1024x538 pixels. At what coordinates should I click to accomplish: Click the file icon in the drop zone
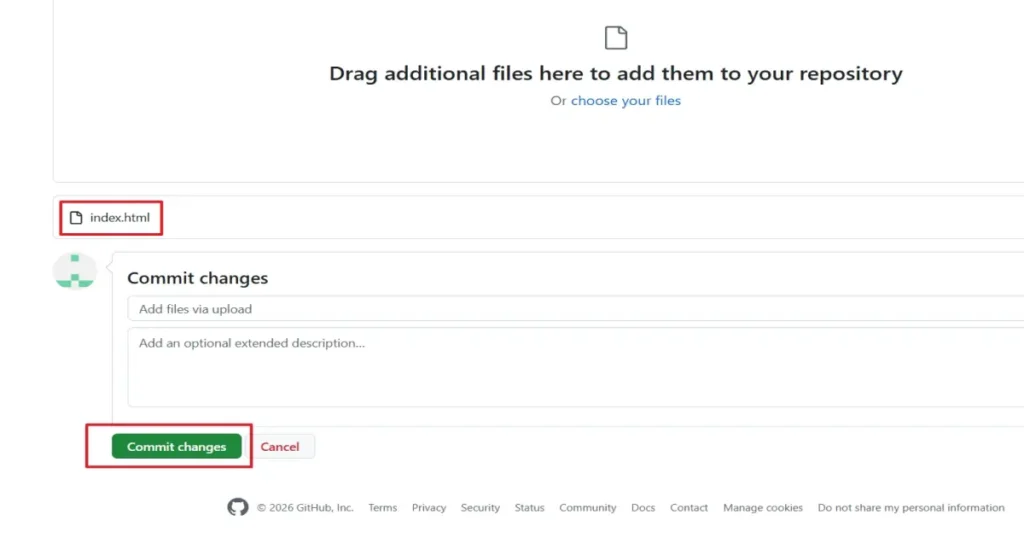(616, 38)
